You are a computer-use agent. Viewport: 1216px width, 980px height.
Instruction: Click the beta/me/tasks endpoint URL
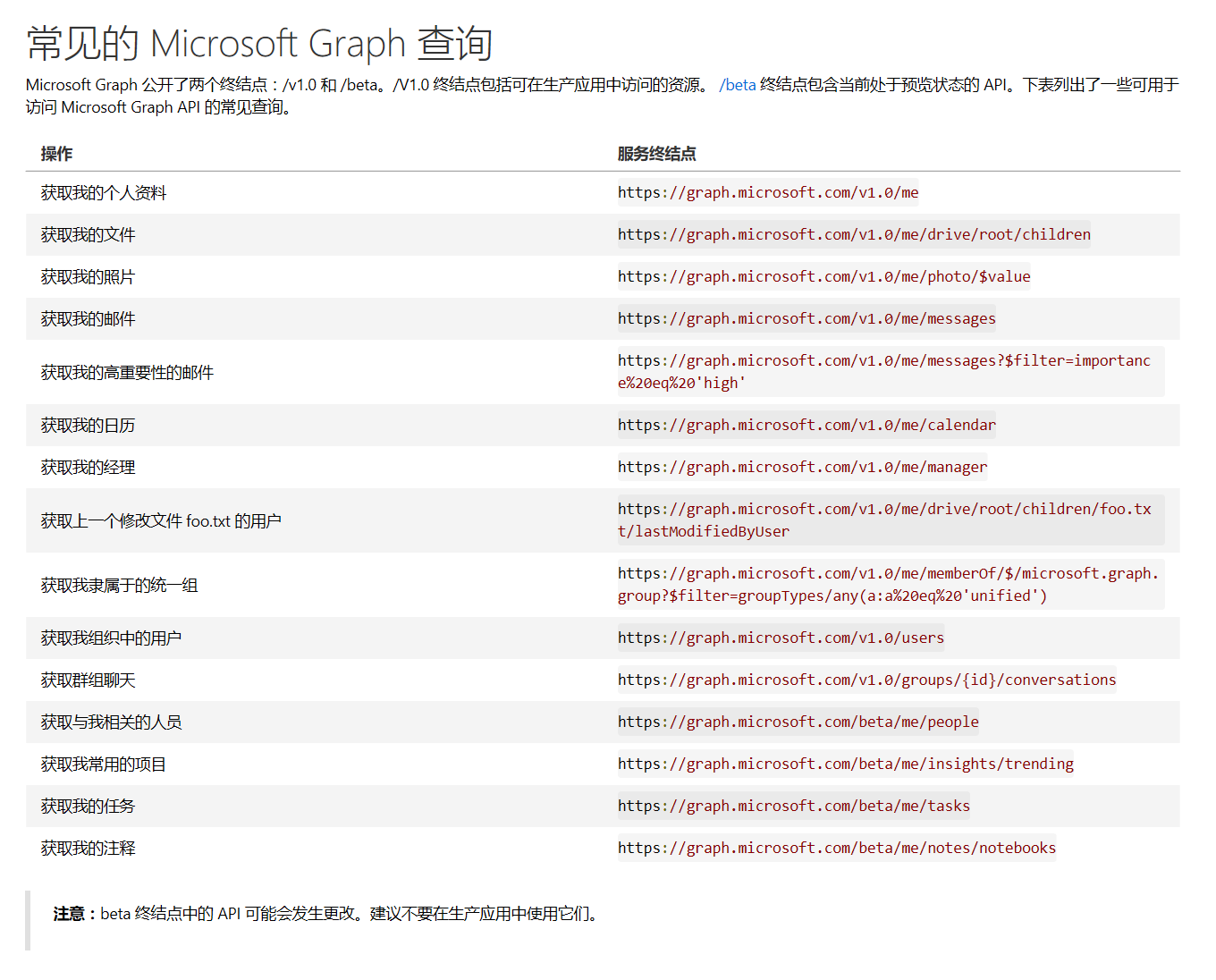point(793,806)
